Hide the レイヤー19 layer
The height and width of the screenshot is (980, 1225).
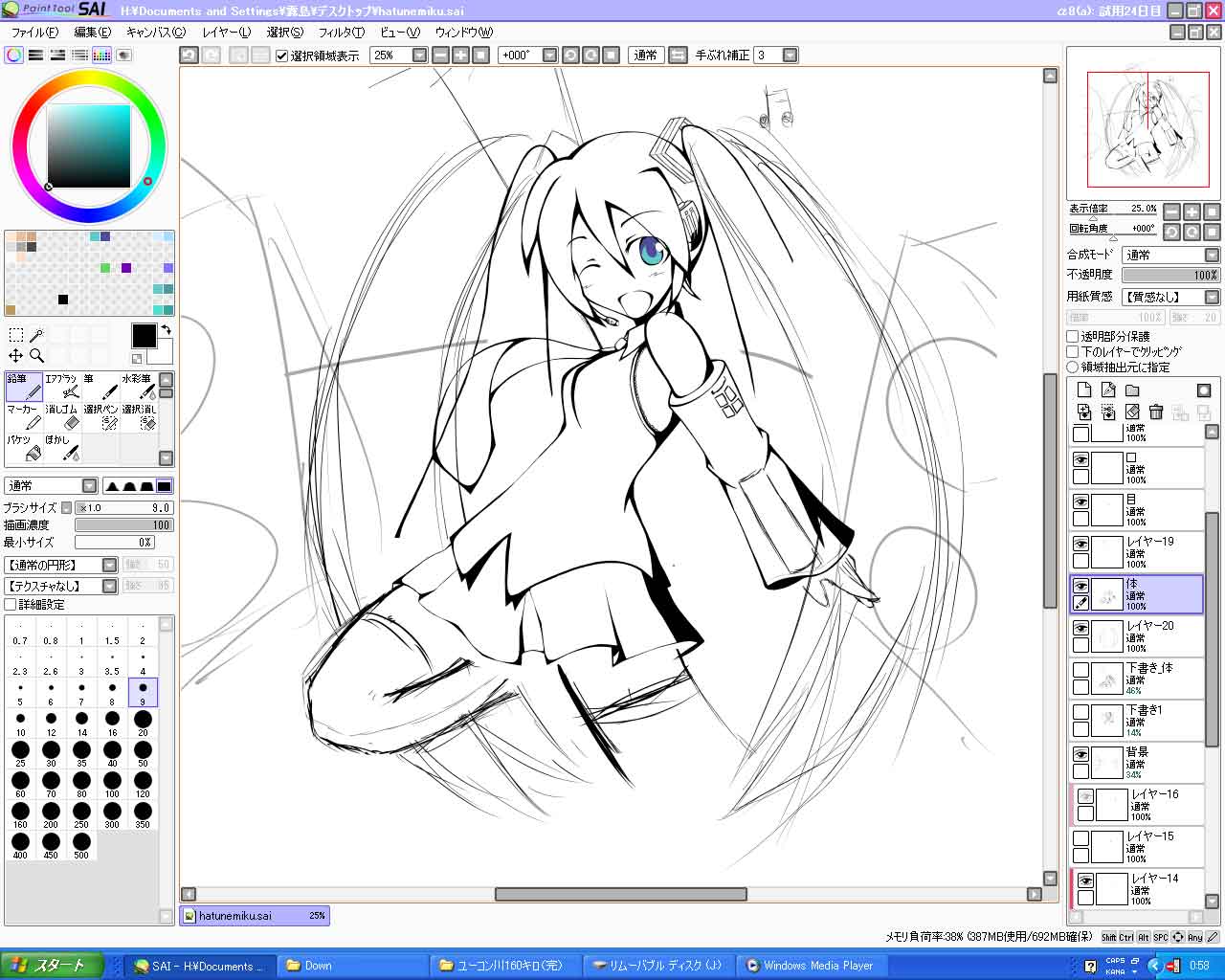pyautogui.click(x=1080, y=545)
